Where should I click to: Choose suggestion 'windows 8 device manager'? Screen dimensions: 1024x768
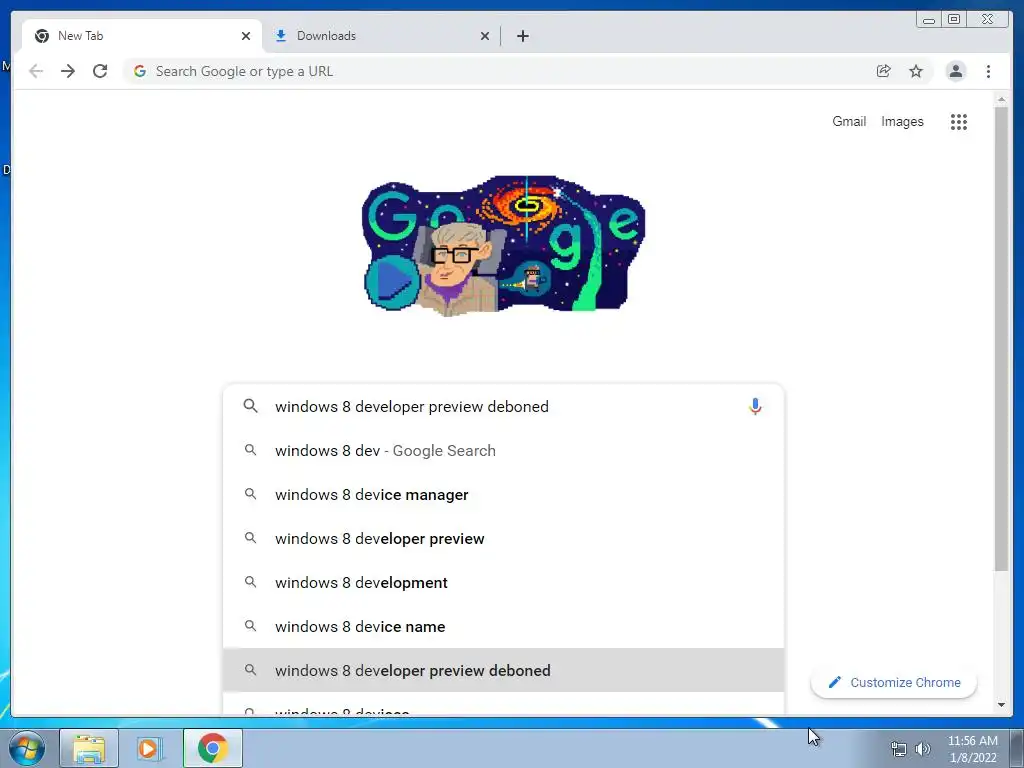click(504, 494)
